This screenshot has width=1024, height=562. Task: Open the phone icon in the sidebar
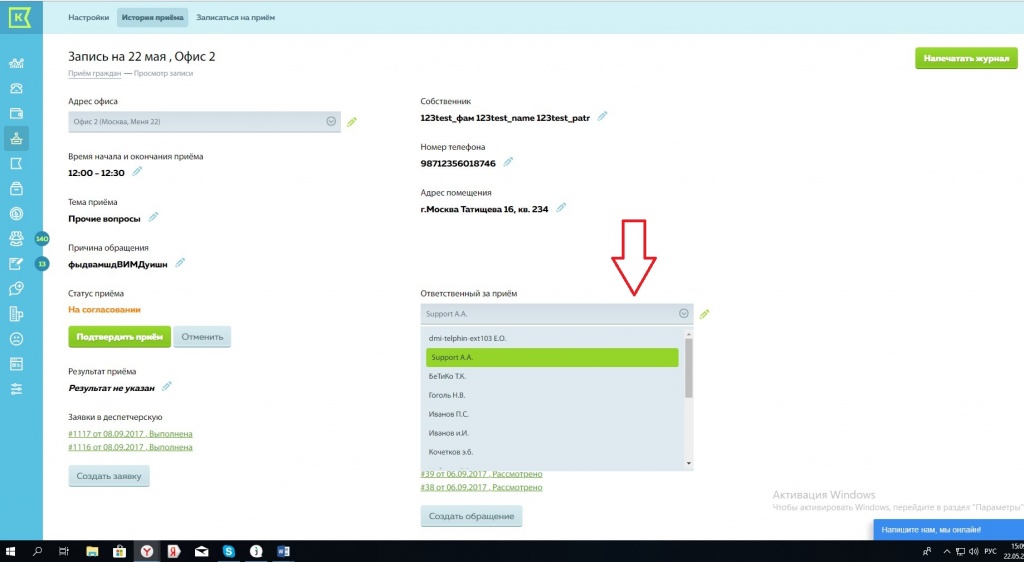click(x=17, y=88)
